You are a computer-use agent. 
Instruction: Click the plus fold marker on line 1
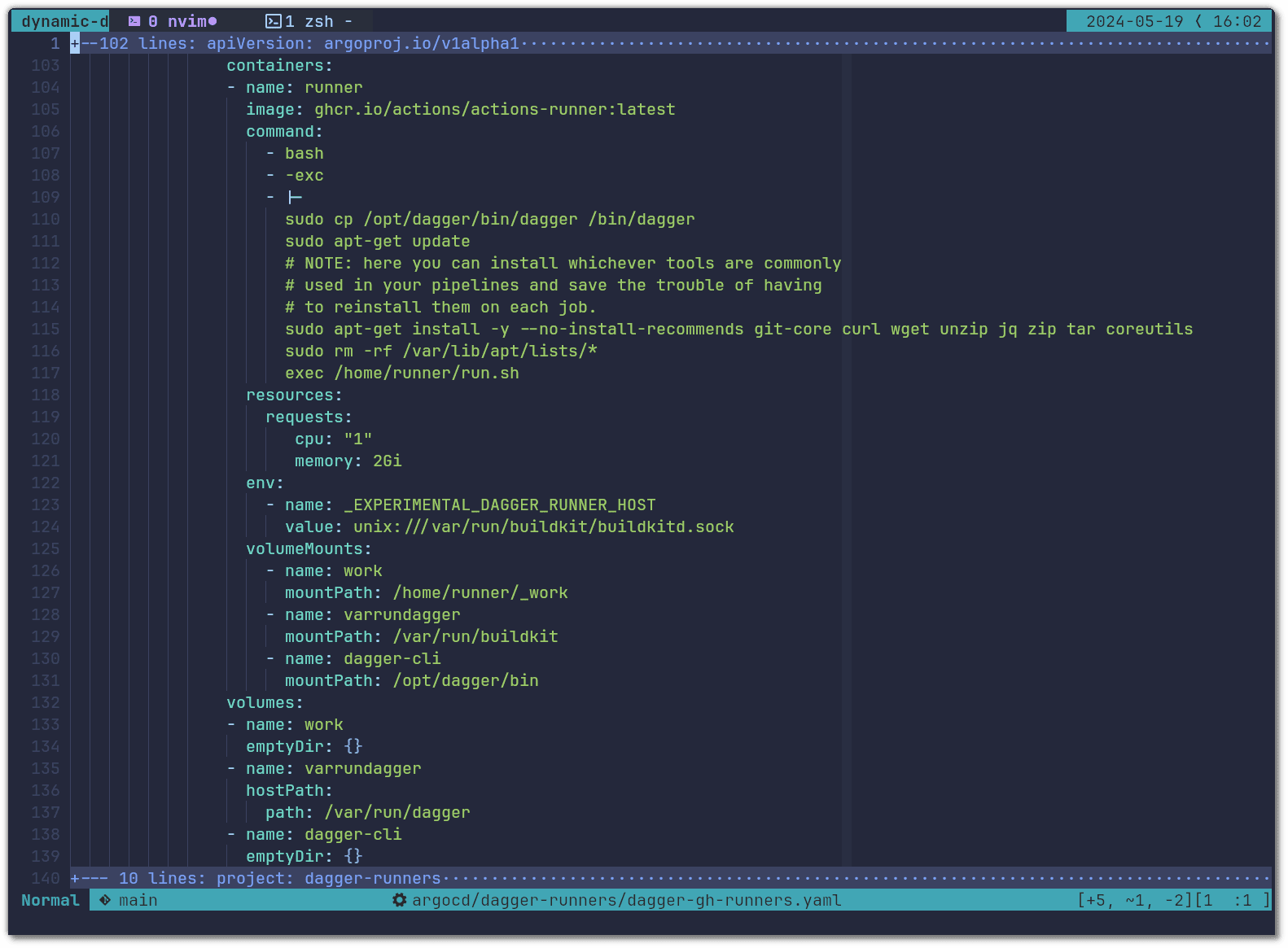(75, 43)
